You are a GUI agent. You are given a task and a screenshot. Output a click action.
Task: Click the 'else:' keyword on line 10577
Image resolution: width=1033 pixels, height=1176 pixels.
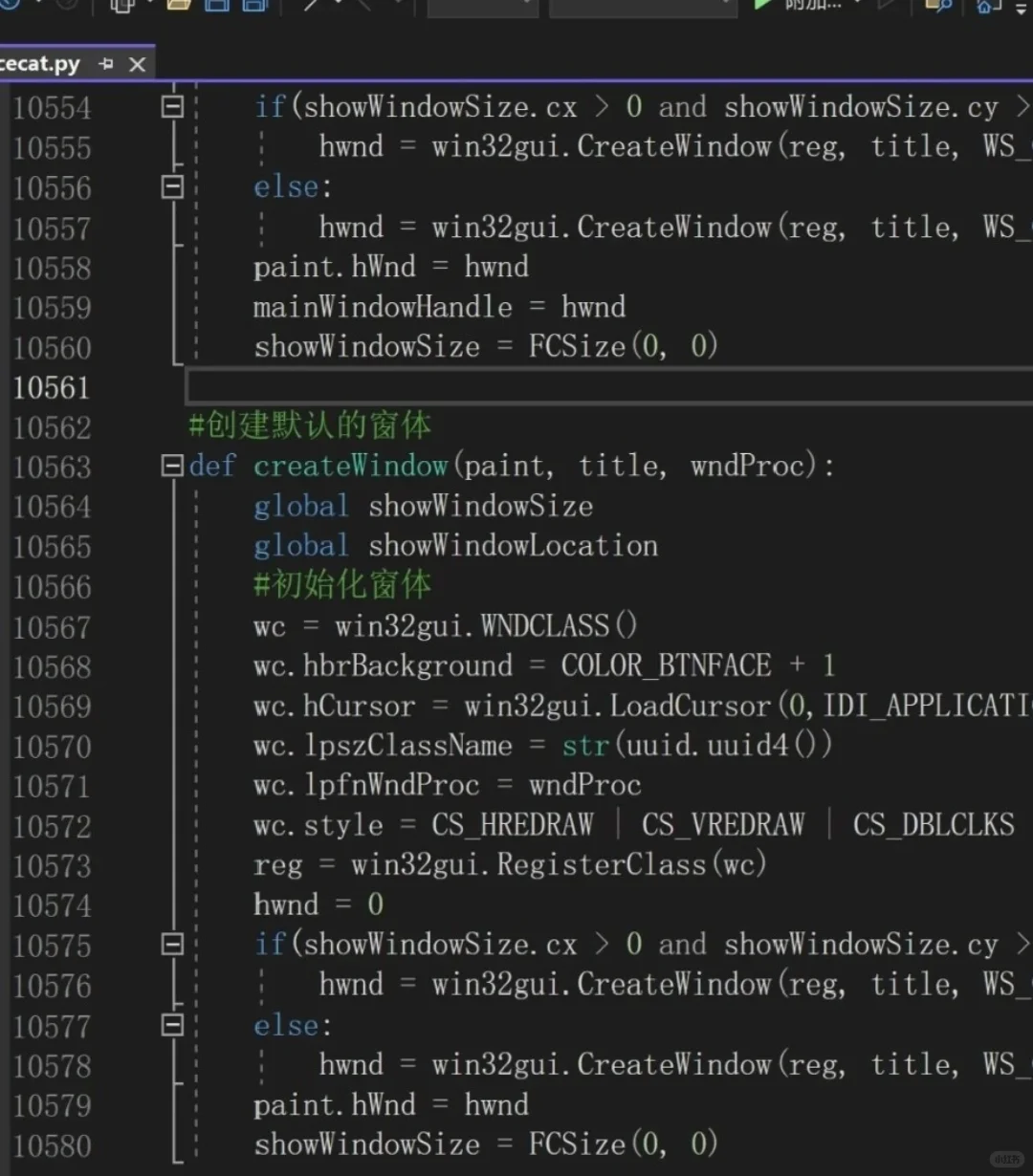[x=293, y=1025]
